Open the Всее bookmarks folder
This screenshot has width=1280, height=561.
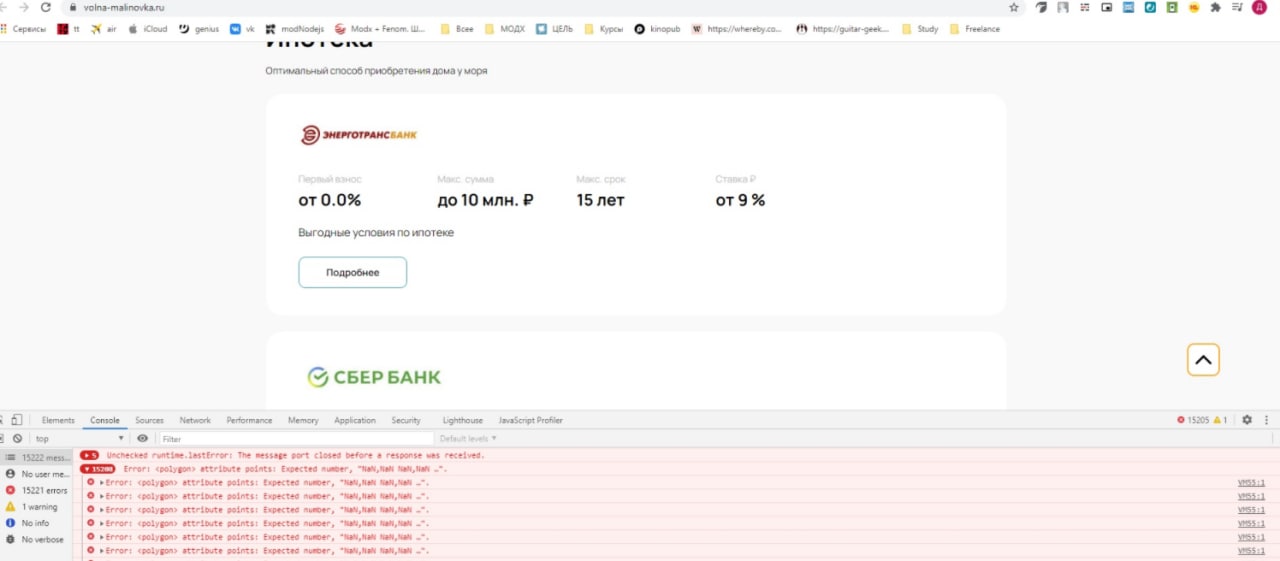[457, 29]
